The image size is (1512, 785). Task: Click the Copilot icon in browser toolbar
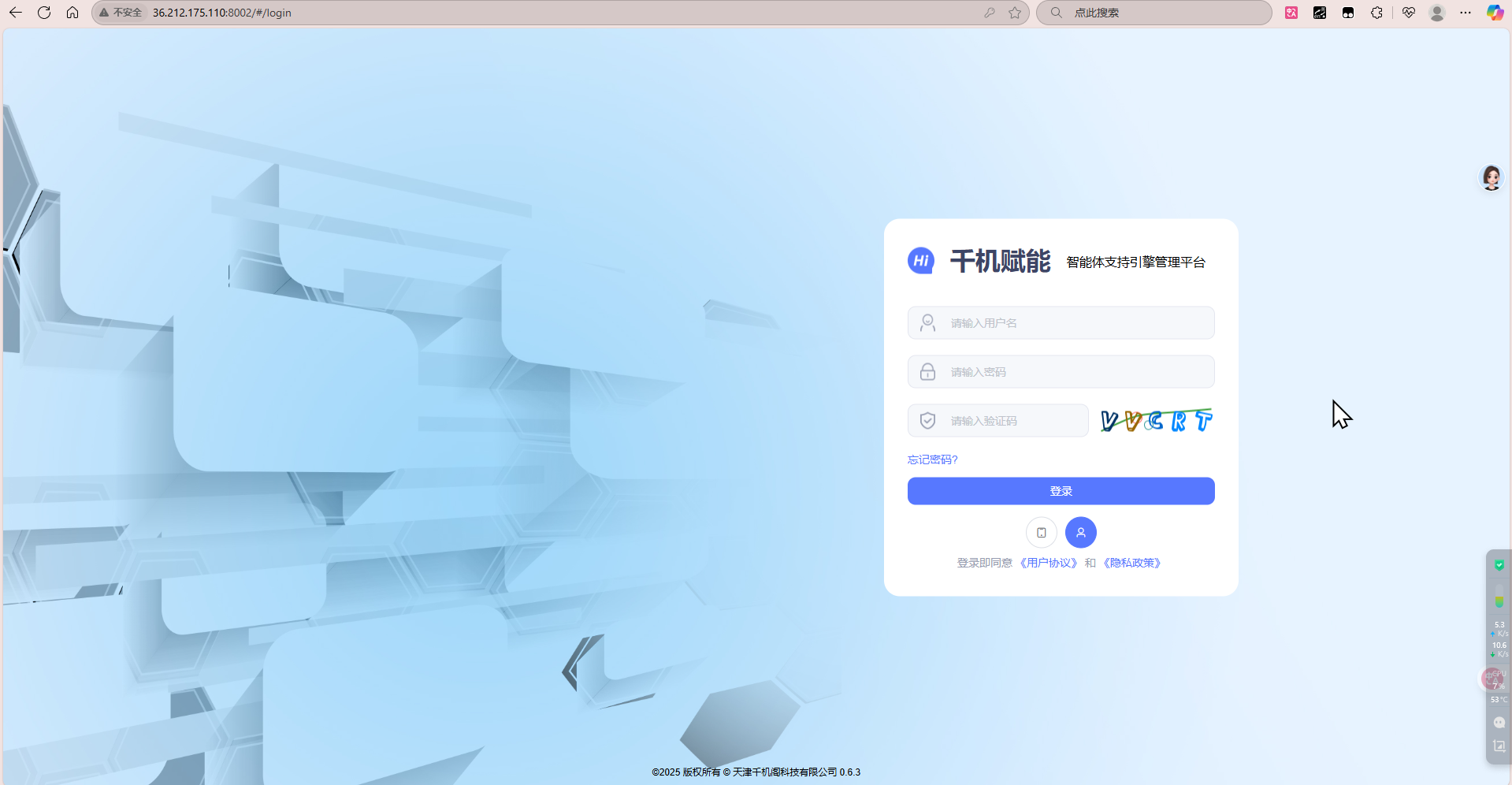(1494, 13)
